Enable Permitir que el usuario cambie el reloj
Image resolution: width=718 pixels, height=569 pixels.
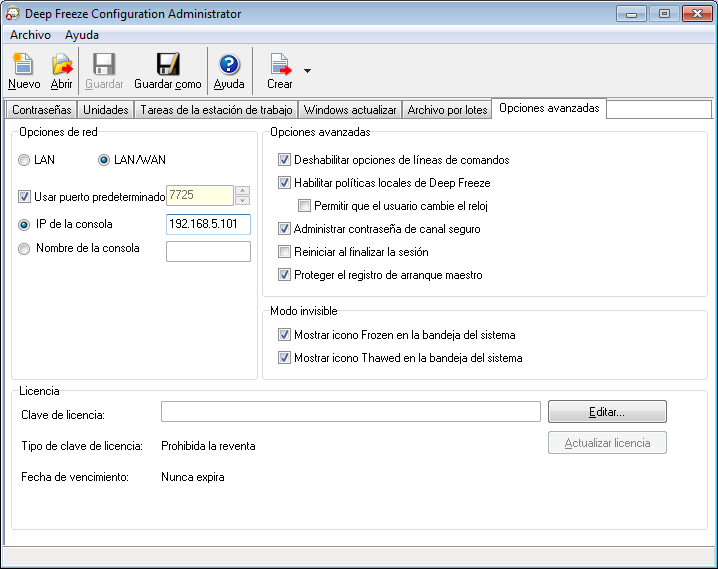[304, 206]
